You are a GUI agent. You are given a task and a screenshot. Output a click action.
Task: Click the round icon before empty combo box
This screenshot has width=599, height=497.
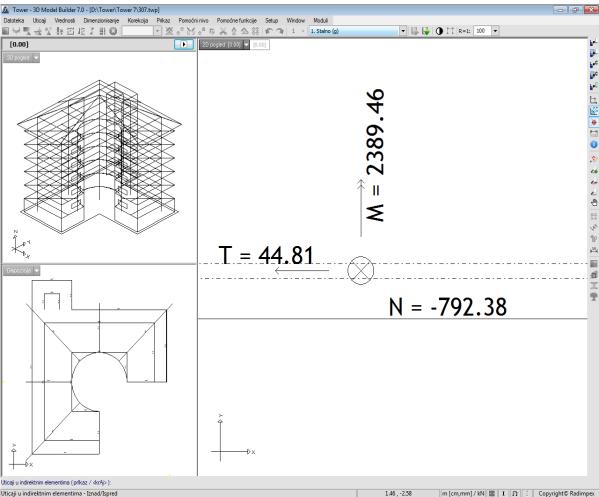113,31
